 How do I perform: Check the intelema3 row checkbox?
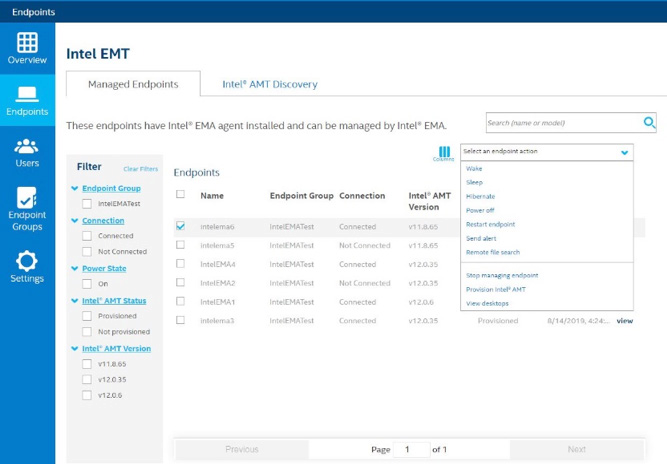[180, 320]
